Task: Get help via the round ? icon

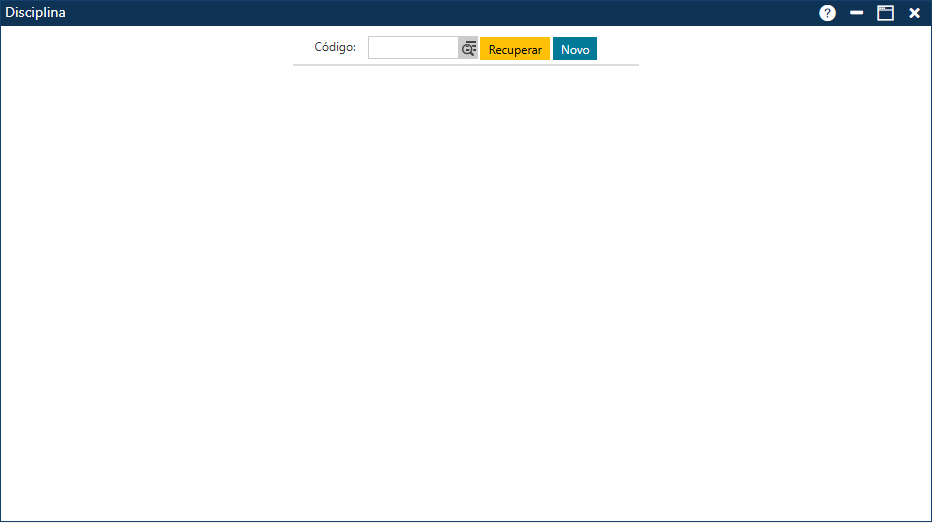Action: click(x=827, y=13)
